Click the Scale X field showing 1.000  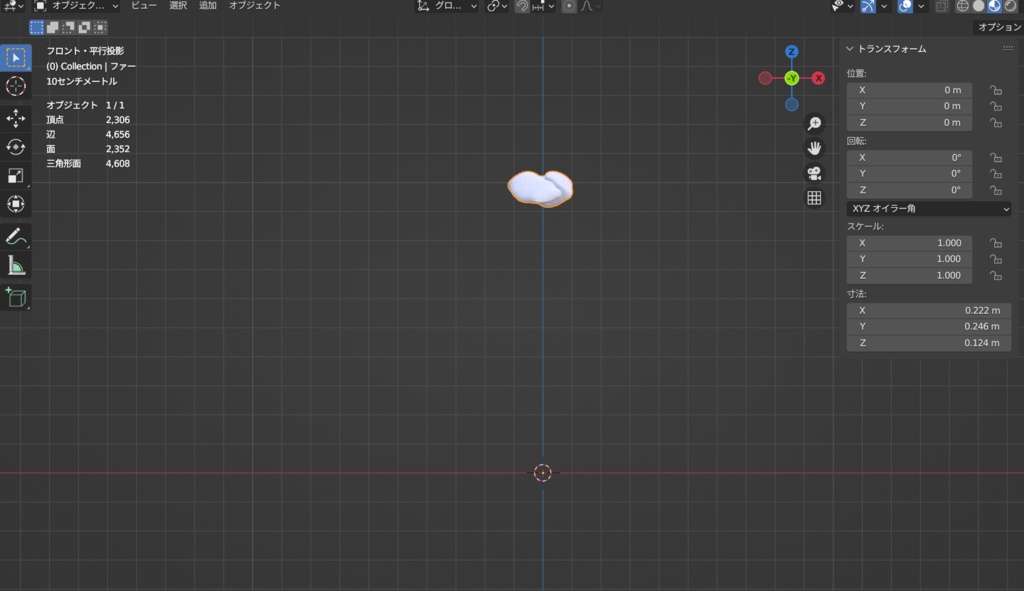coord(909,243)
